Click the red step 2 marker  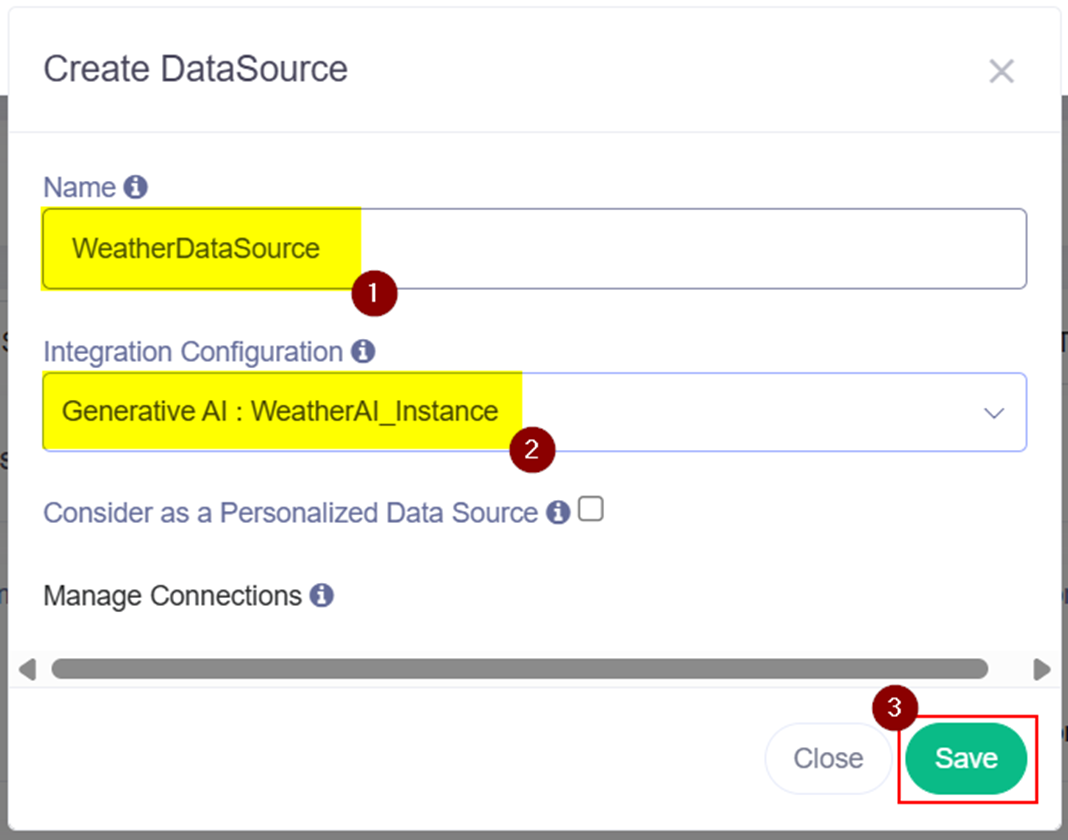532,449
